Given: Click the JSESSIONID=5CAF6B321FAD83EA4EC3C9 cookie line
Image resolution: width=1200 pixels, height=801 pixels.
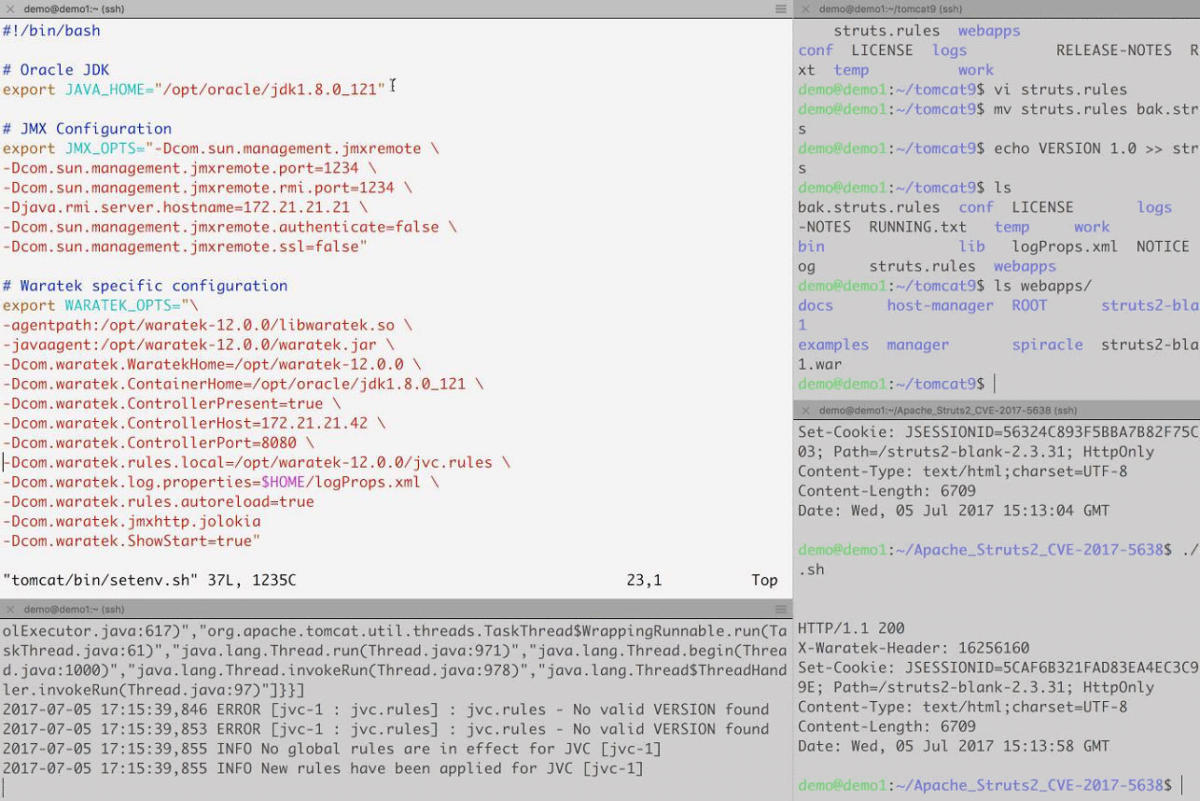Looking at the screenshot, I should point(998,668).
